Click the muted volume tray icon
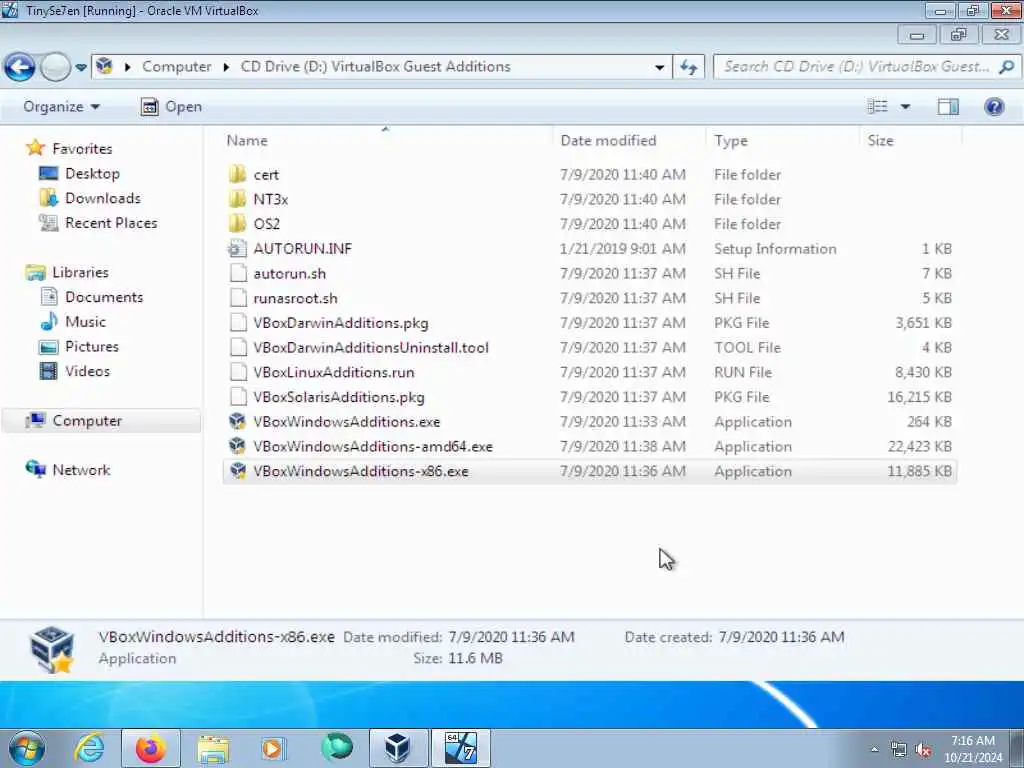Image resolution: width=1024 pixels, height=768 pixels. 923,750
